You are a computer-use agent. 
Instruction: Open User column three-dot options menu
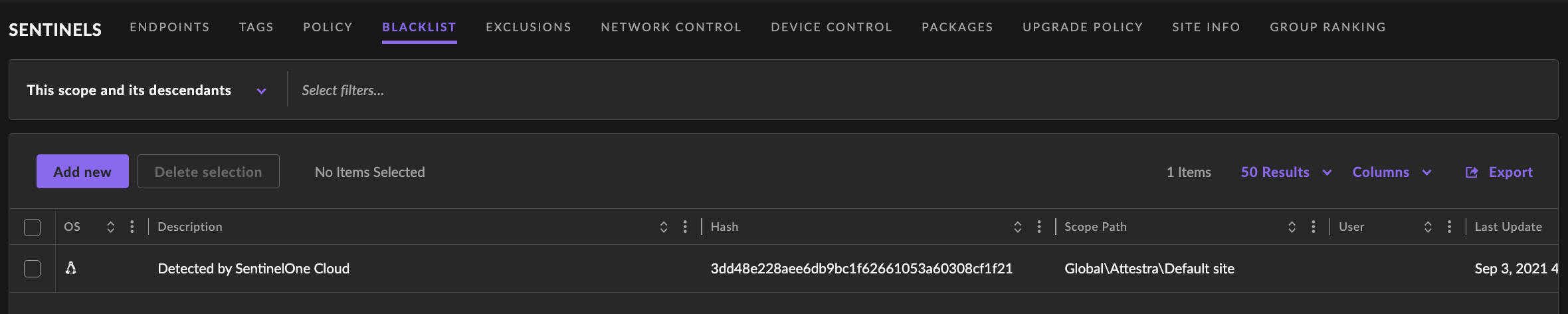tap(1449, 227)
